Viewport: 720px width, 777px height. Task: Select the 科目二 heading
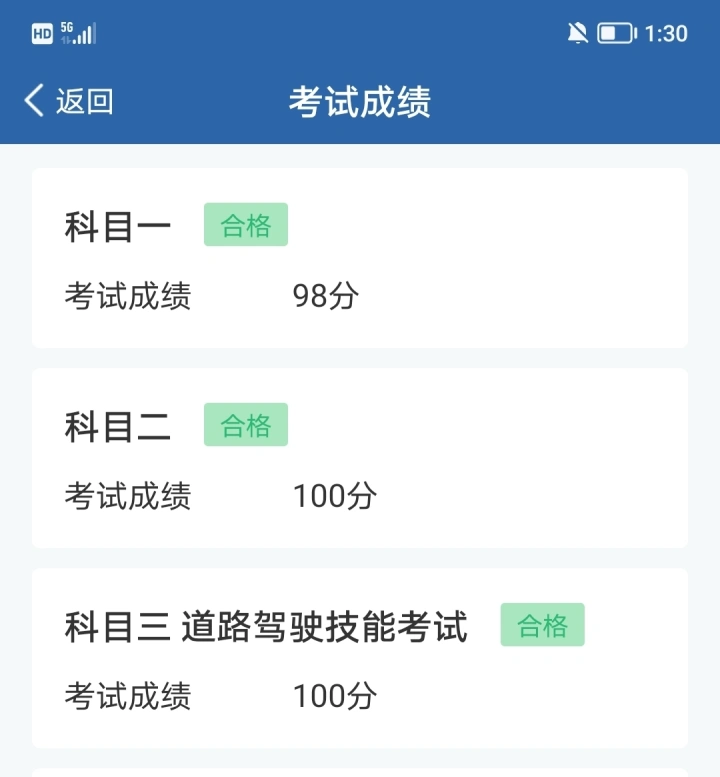tap(117, 427)
